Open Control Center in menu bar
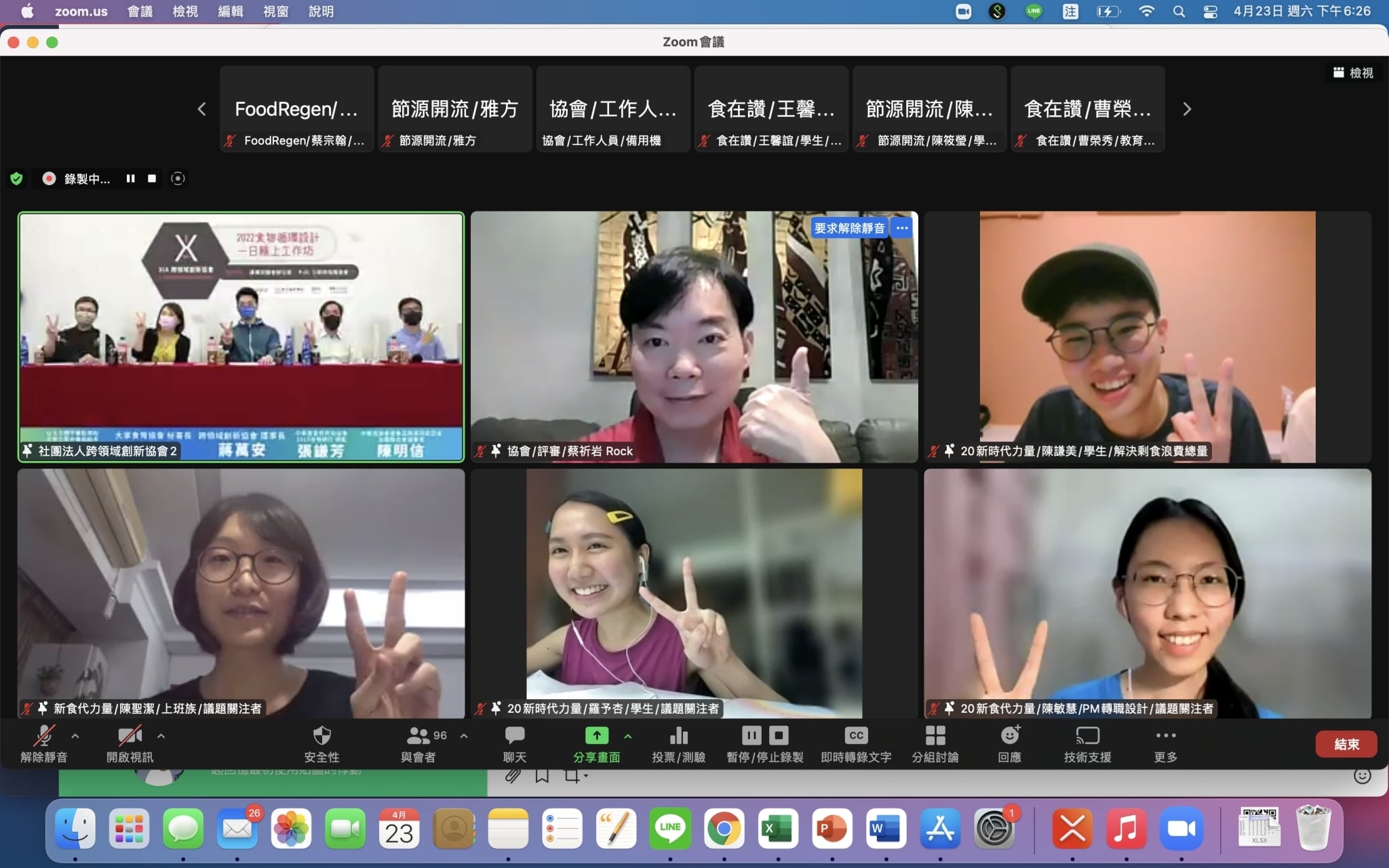 1211,12
